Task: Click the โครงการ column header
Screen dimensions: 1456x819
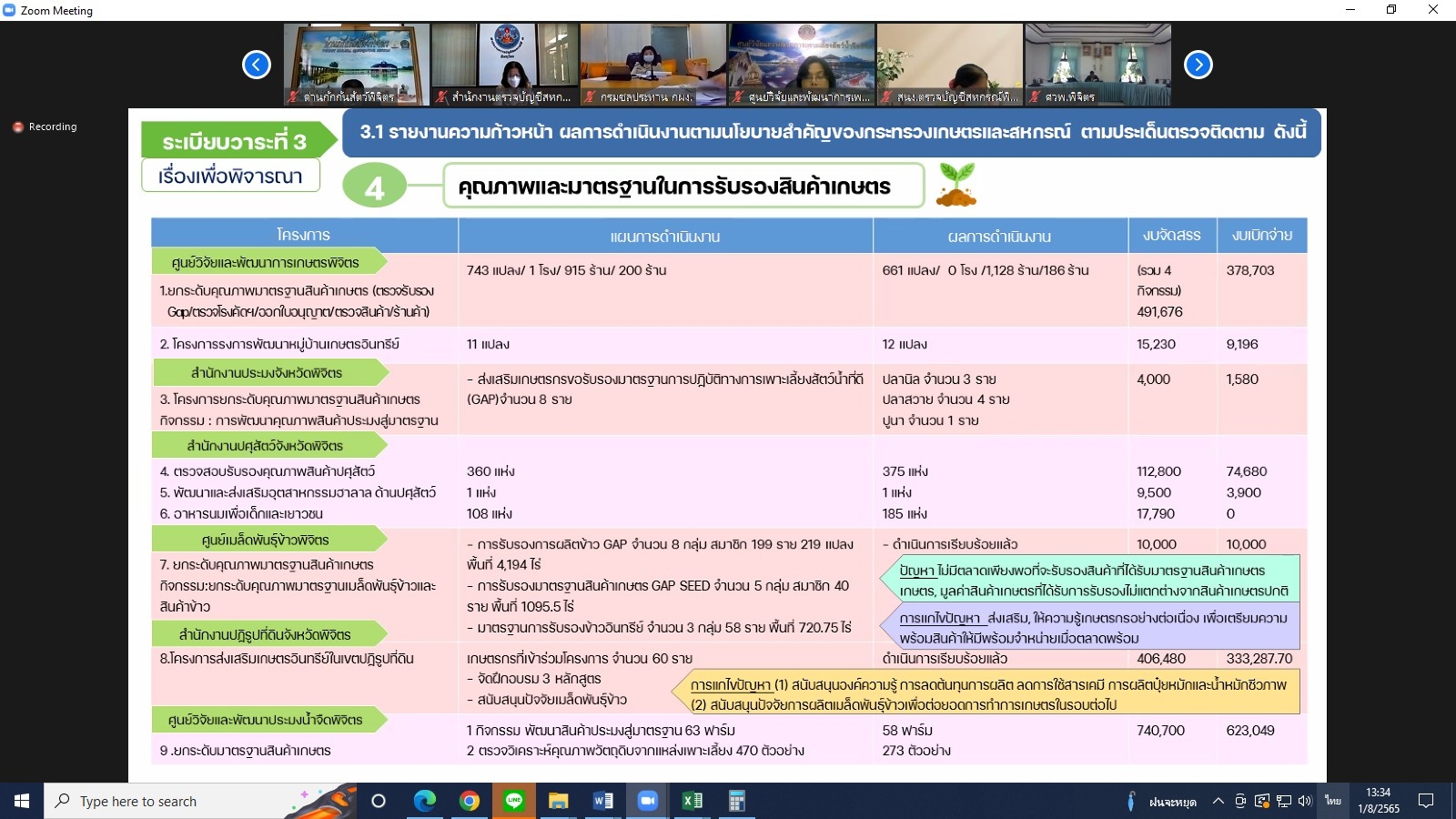Action: coord(304,235)
